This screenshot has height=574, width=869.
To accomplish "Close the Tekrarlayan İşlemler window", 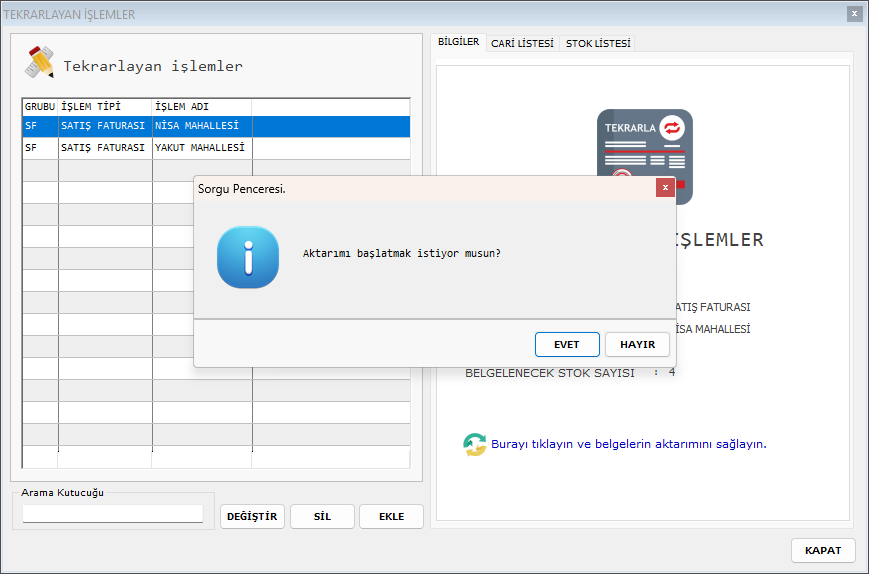I will 854,14.
